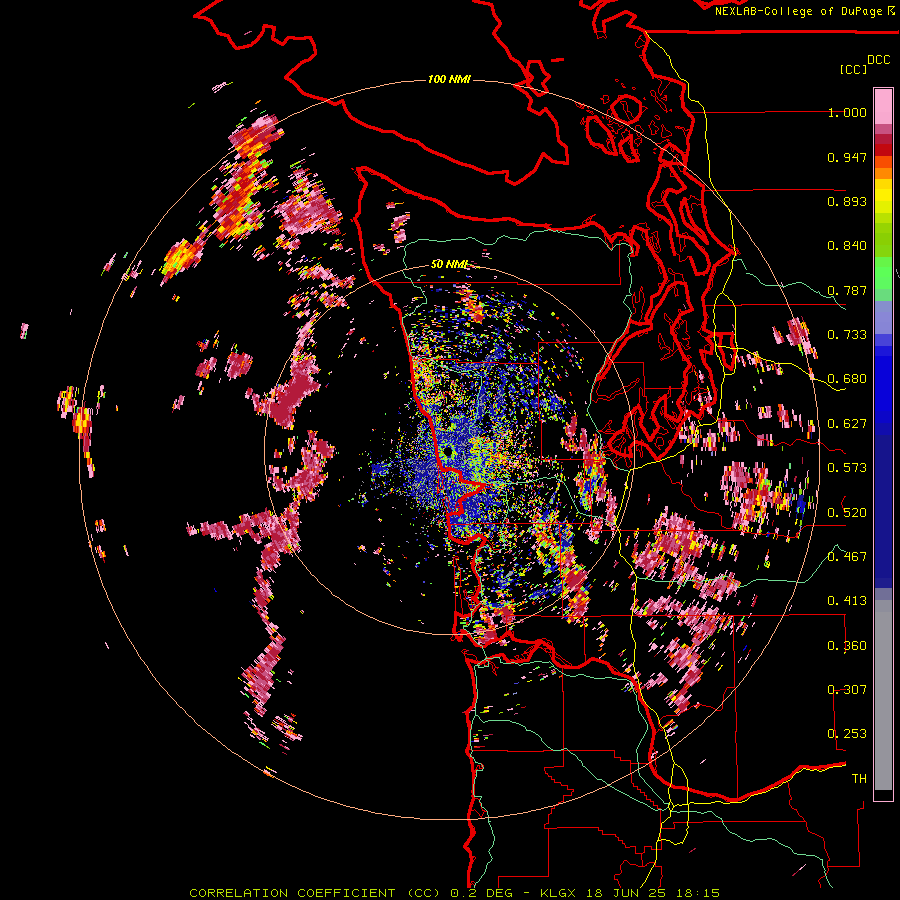Select the 0.787 color bar value

click(847, 290)
